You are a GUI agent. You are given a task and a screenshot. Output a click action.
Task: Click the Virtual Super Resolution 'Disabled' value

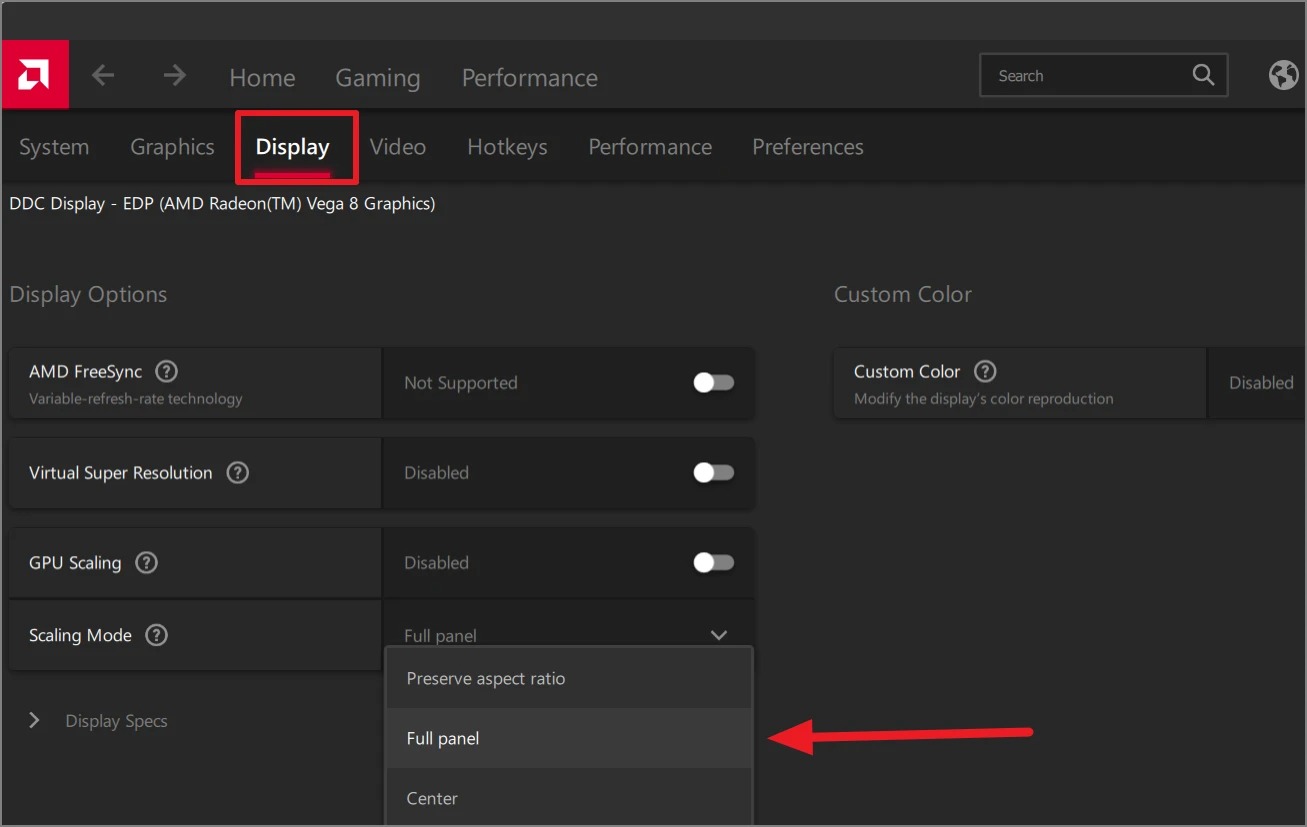(x=436, y=473)
